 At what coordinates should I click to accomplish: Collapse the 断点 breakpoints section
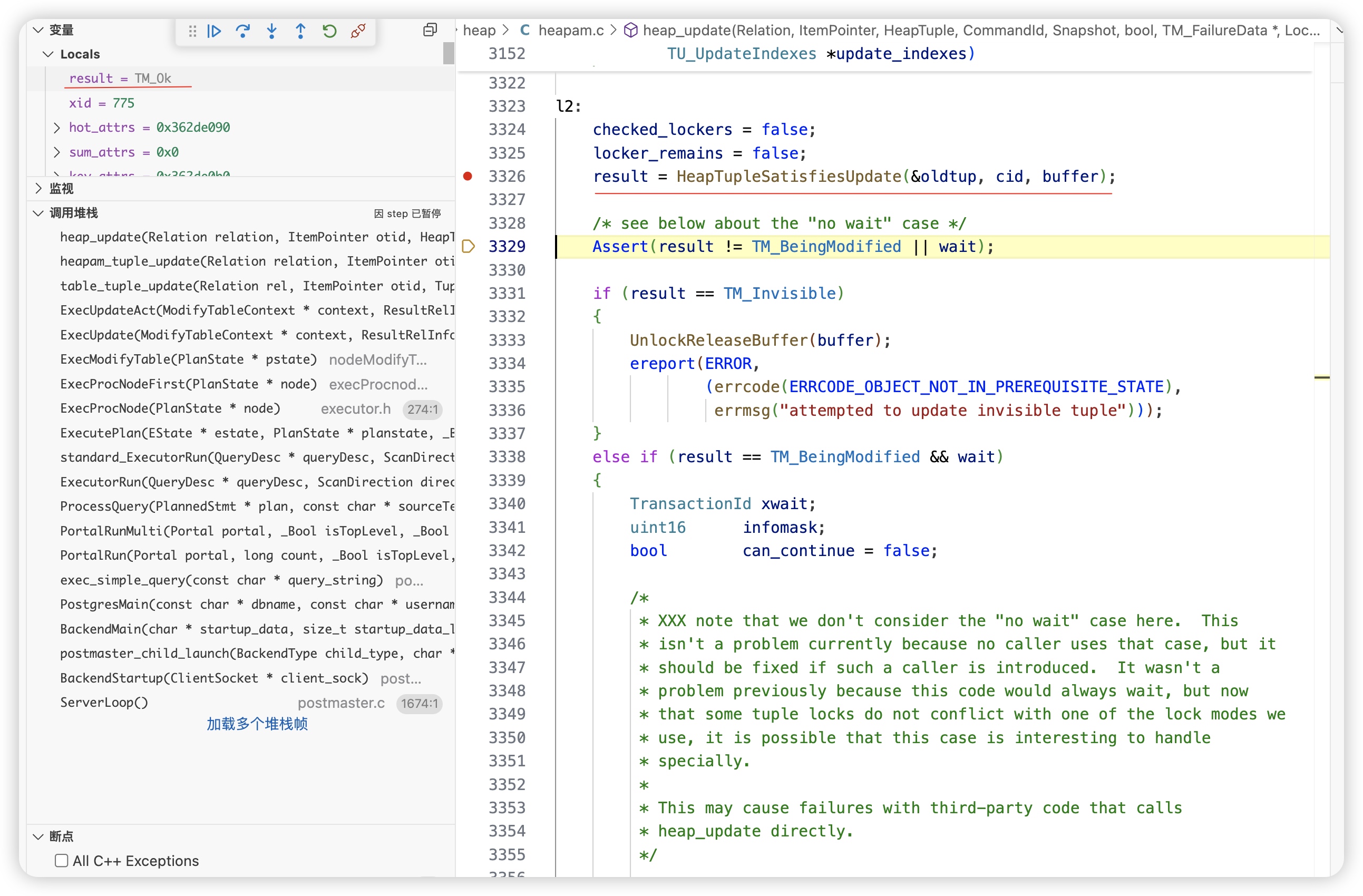(38, 836)
